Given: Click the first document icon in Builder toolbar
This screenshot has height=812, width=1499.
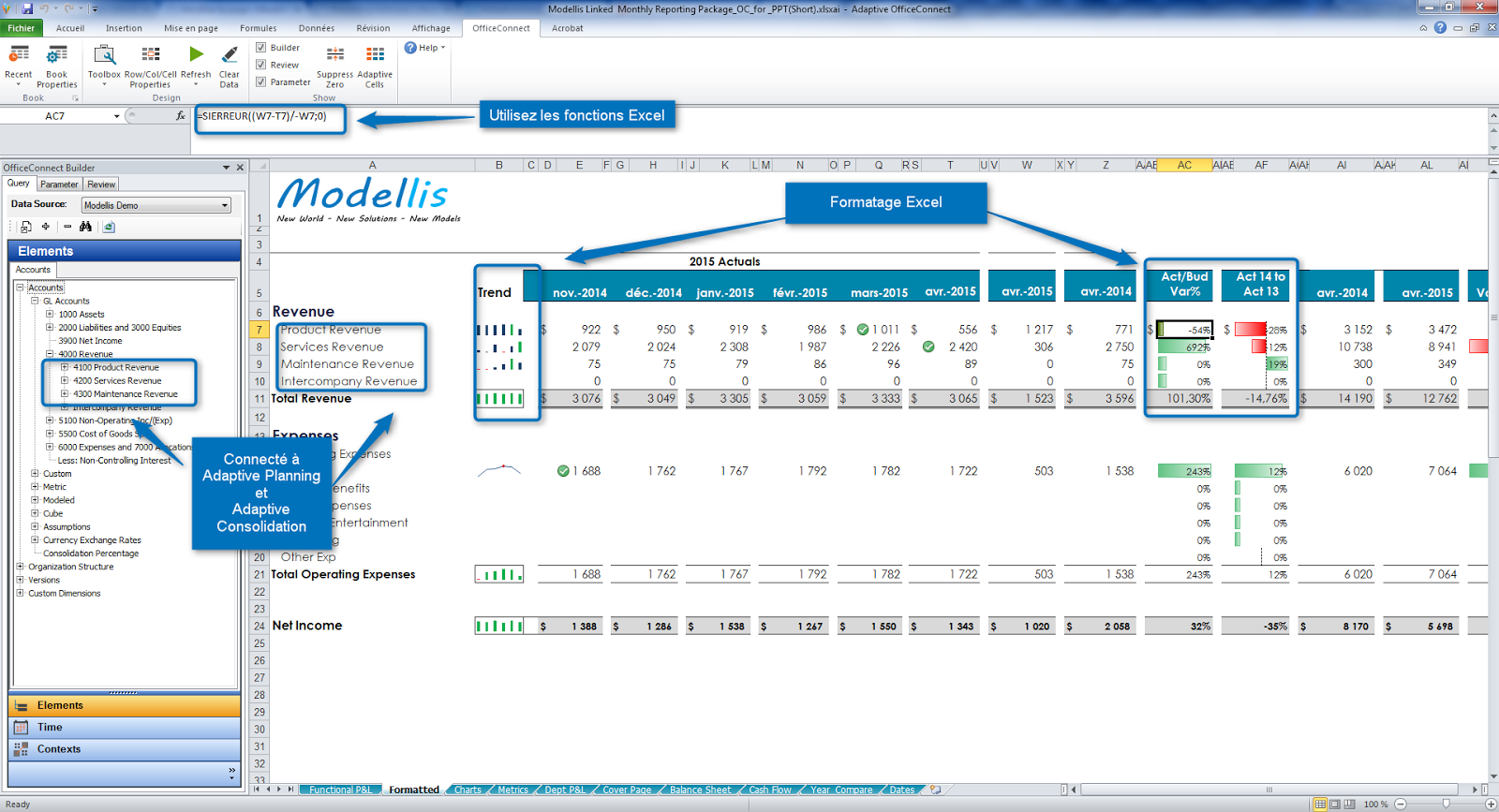Looking at the screenshot, I should click(x=25, y=227).
